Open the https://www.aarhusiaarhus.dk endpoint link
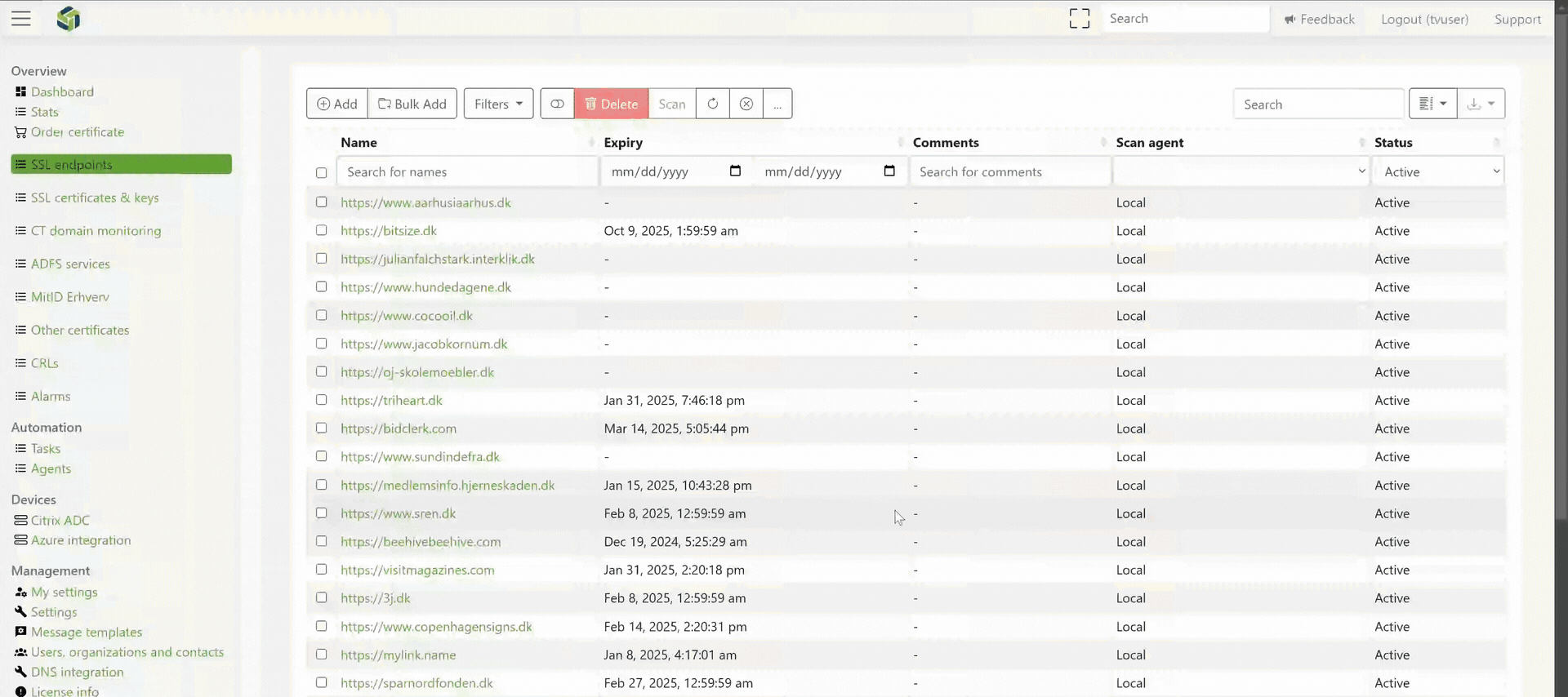This screenshot has height=697, width=1568. coord(425,202)
